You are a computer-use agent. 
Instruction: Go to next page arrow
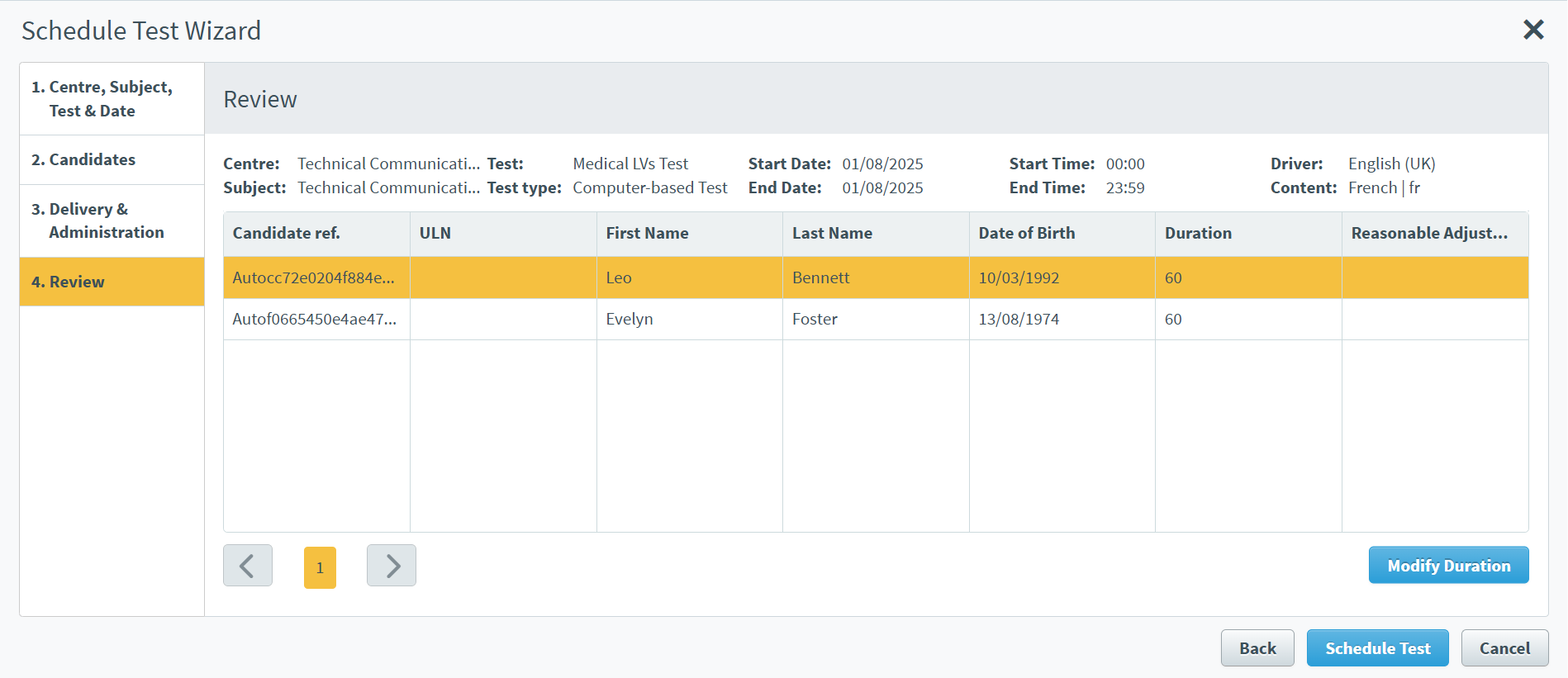[392, 566]
